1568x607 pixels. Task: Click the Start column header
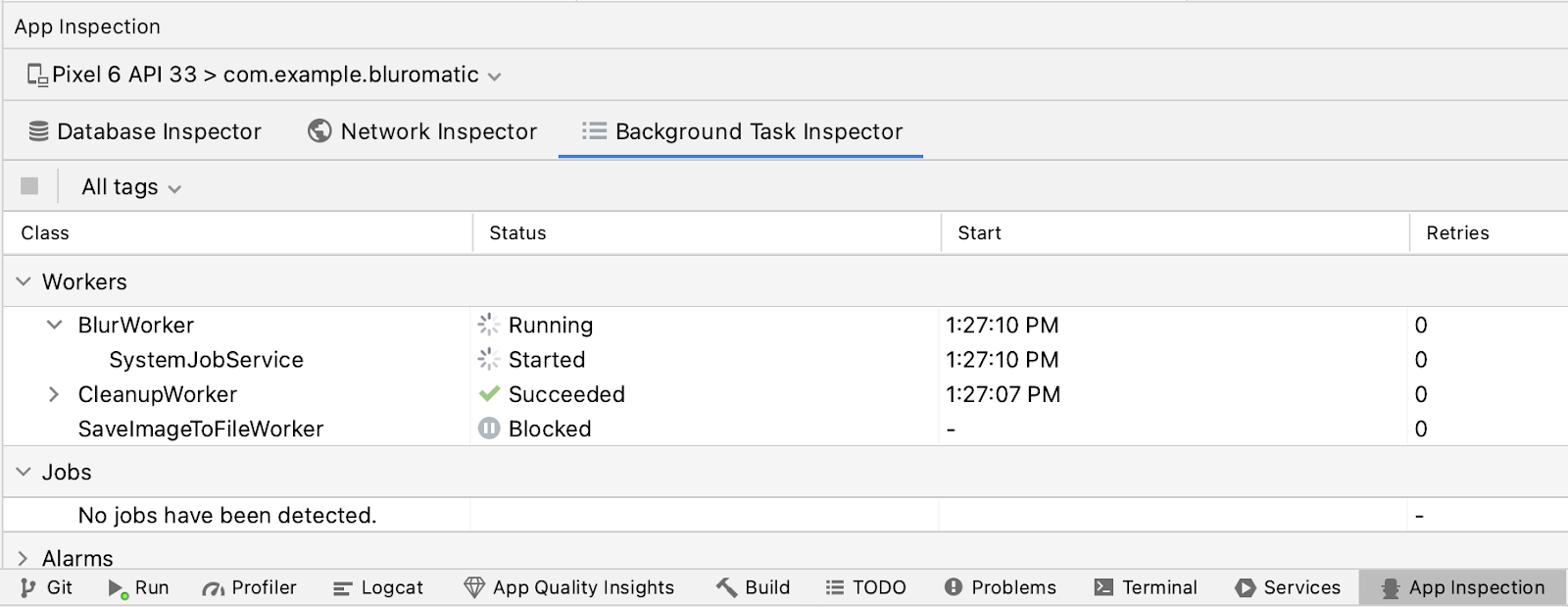(x=979, y=233)
